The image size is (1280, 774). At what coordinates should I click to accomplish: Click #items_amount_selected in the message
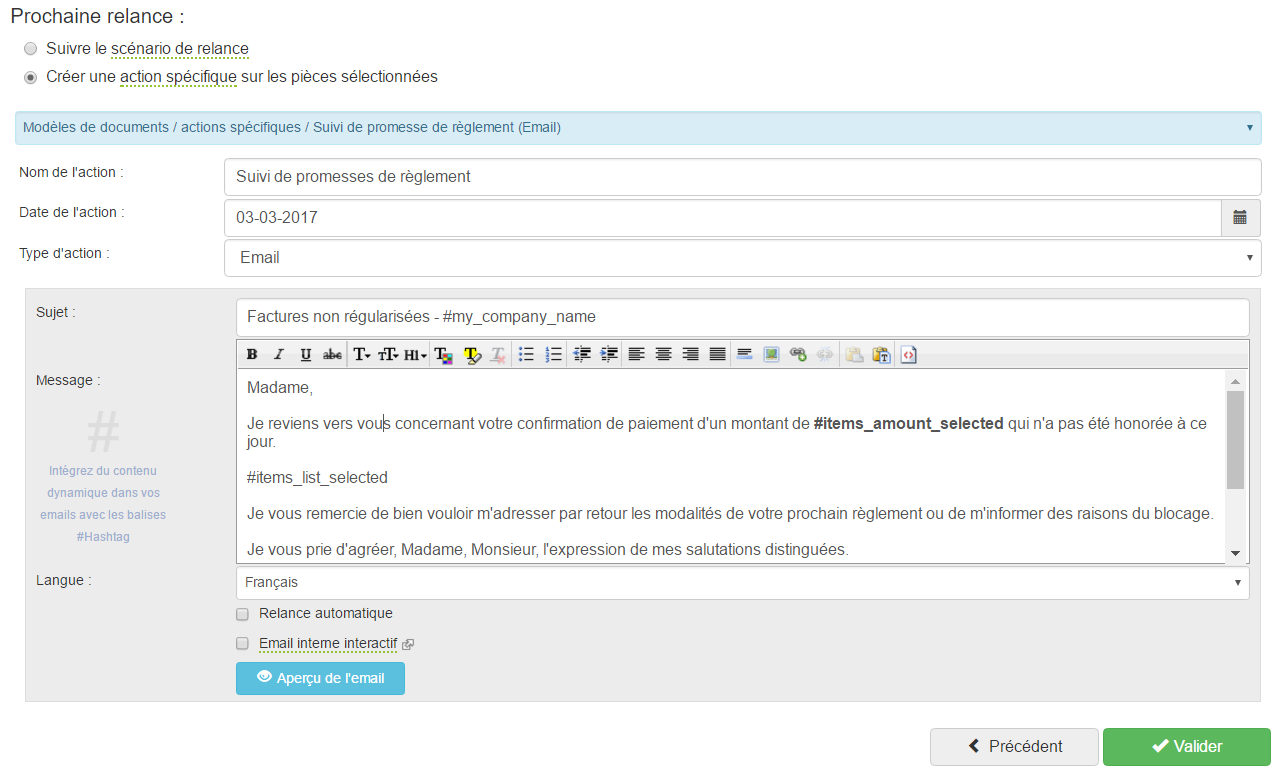pos(908,424)
